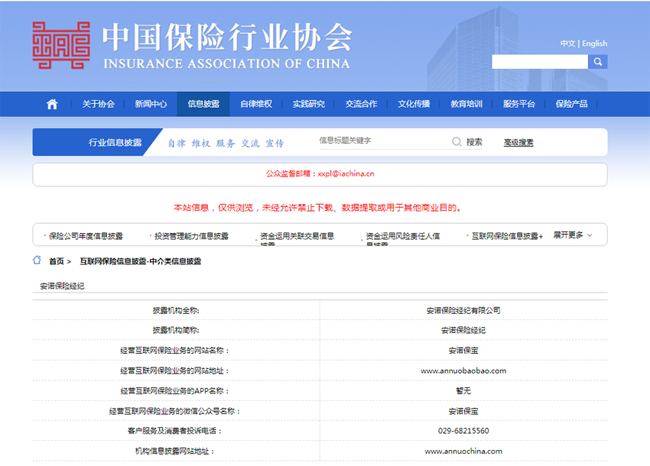
Task: Click the label 客户服务及消费者投诉电话
Action: coord(175,431)
